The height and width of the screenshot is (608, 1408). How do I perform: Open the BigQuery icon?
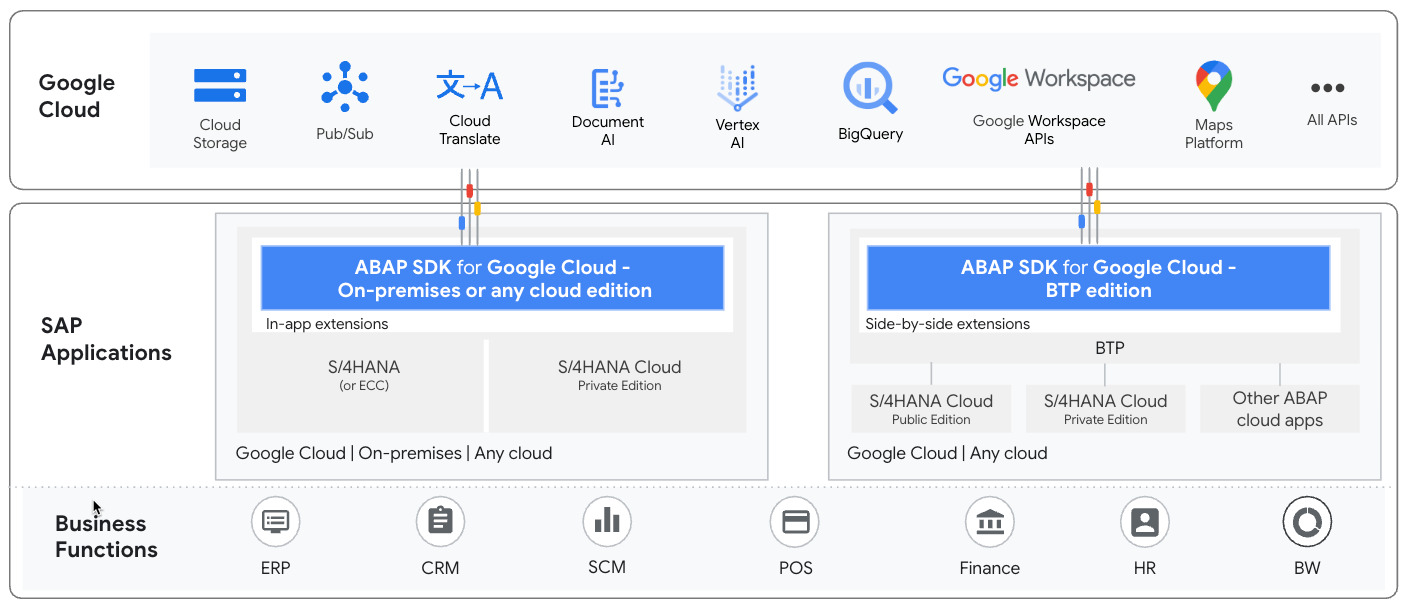[870, 88]
